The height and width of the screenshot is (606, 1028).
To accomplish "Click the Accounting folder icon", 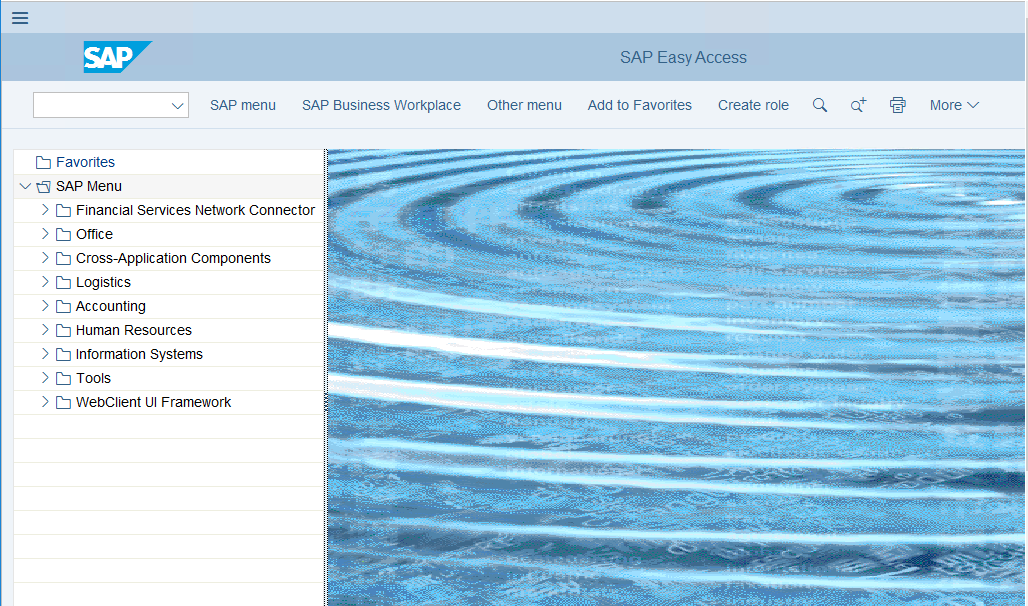I will (64, 306).
